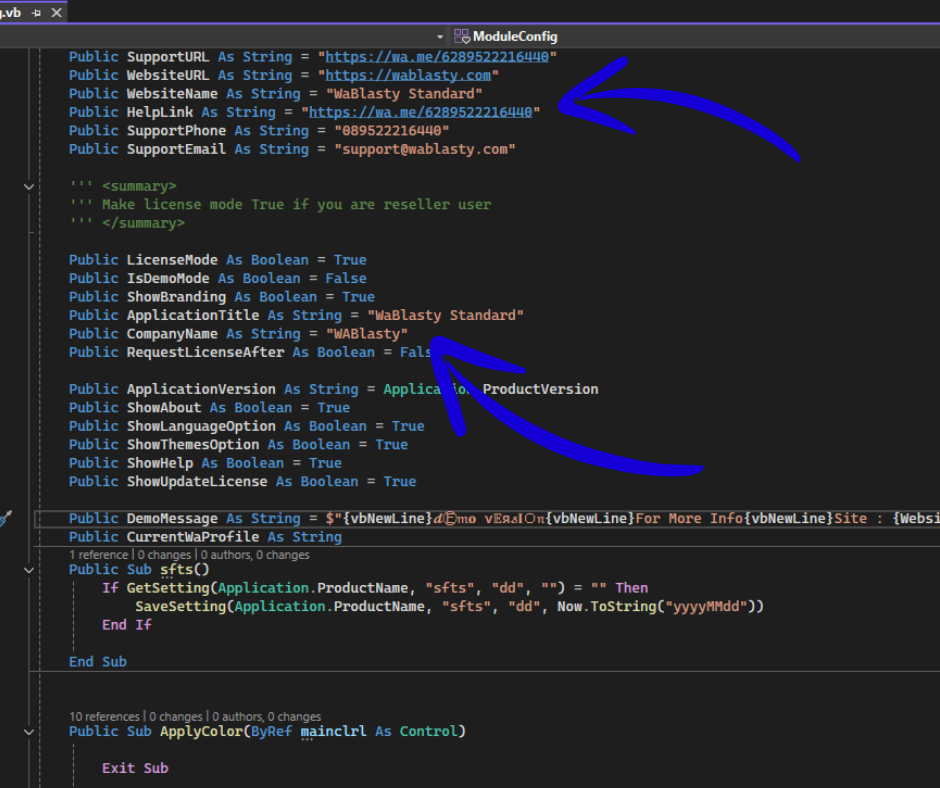940x788 pixels.
Task: Open the ModuleConfig navigation dropdown
Action: 515,37
